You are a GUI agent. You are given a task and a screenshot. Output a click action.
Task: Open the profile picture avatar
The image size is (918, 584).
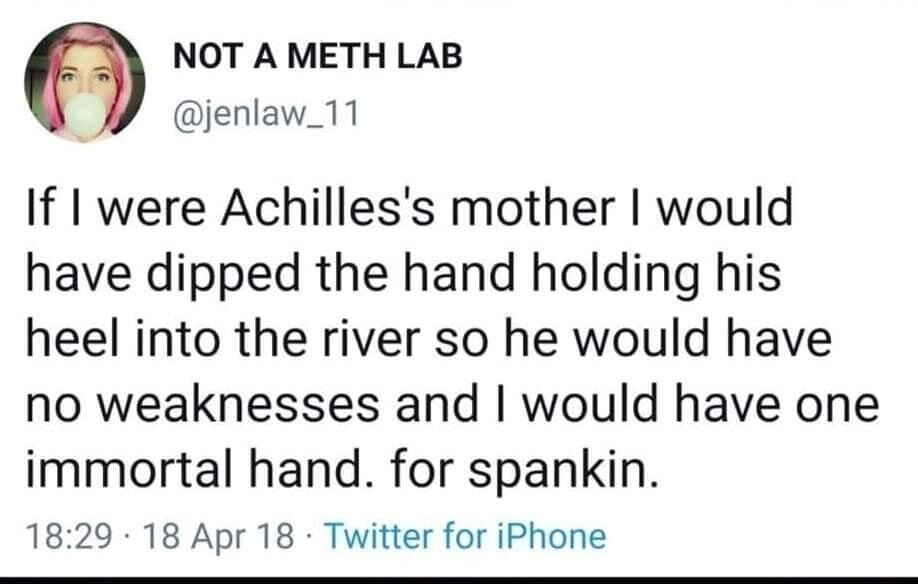point(85,82)
